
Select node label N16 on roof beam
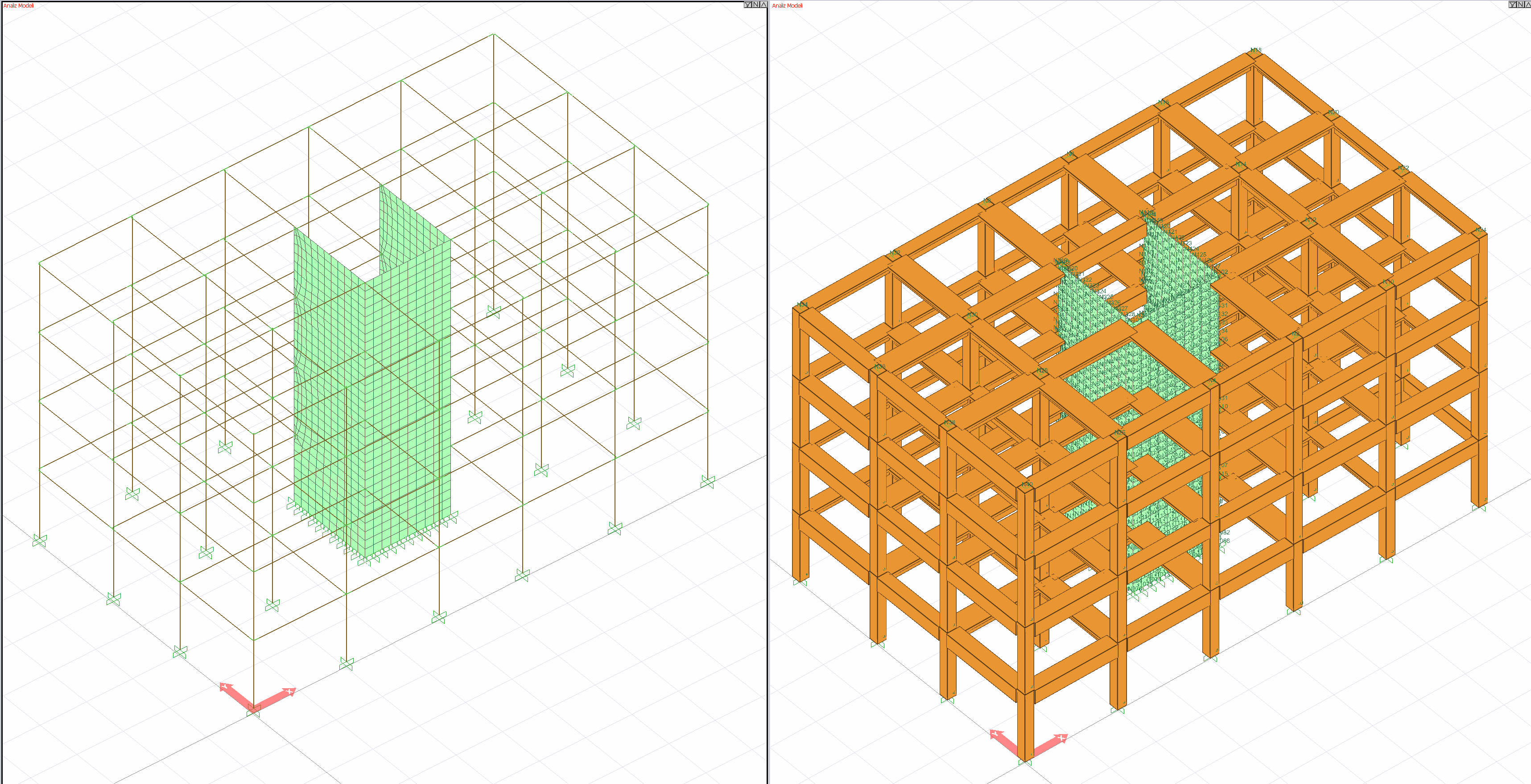pyautogui.click(x=1164, y=102)
